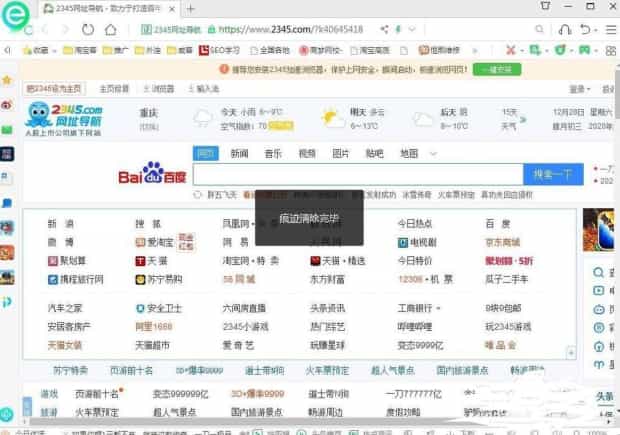This screenshot has width=620, height=435.
Task: Click the sidebar yellow star icon
Action: (7, 80)
